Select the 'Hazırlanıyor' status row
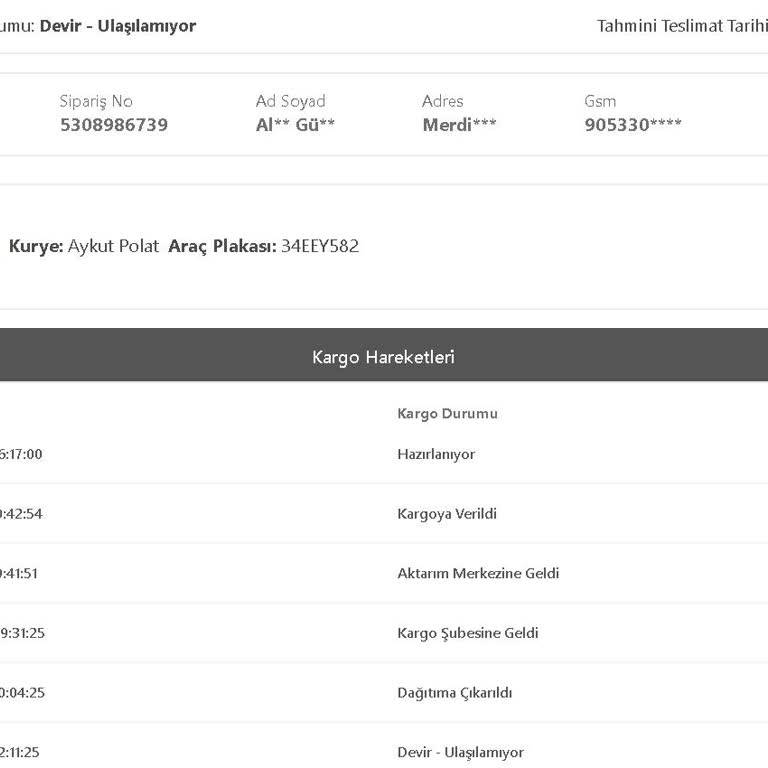Viewport: 768px width, 768px height. (384, 454)
